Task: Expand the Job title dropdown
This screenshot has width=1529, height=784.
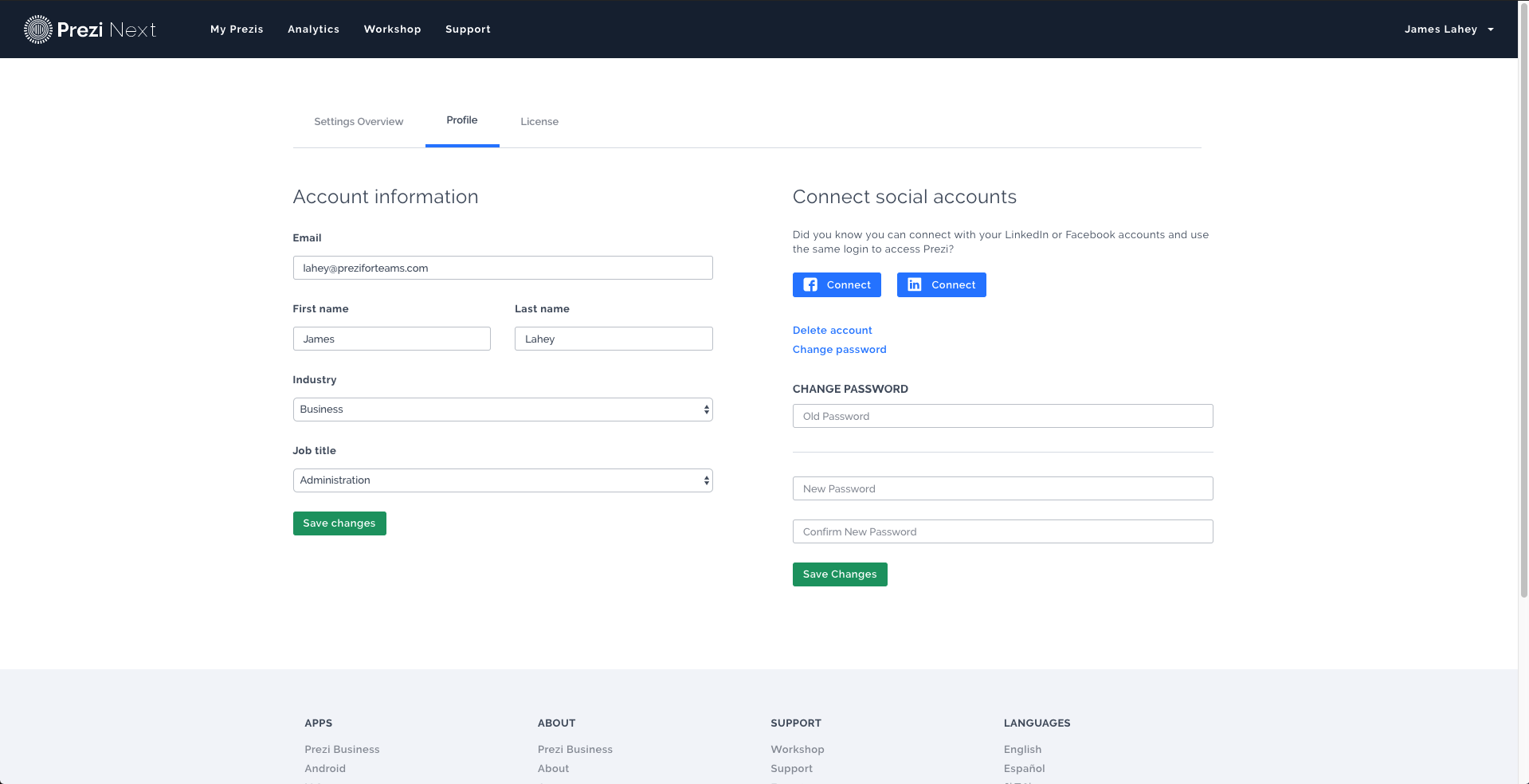Action: click(x=502, y=480)
